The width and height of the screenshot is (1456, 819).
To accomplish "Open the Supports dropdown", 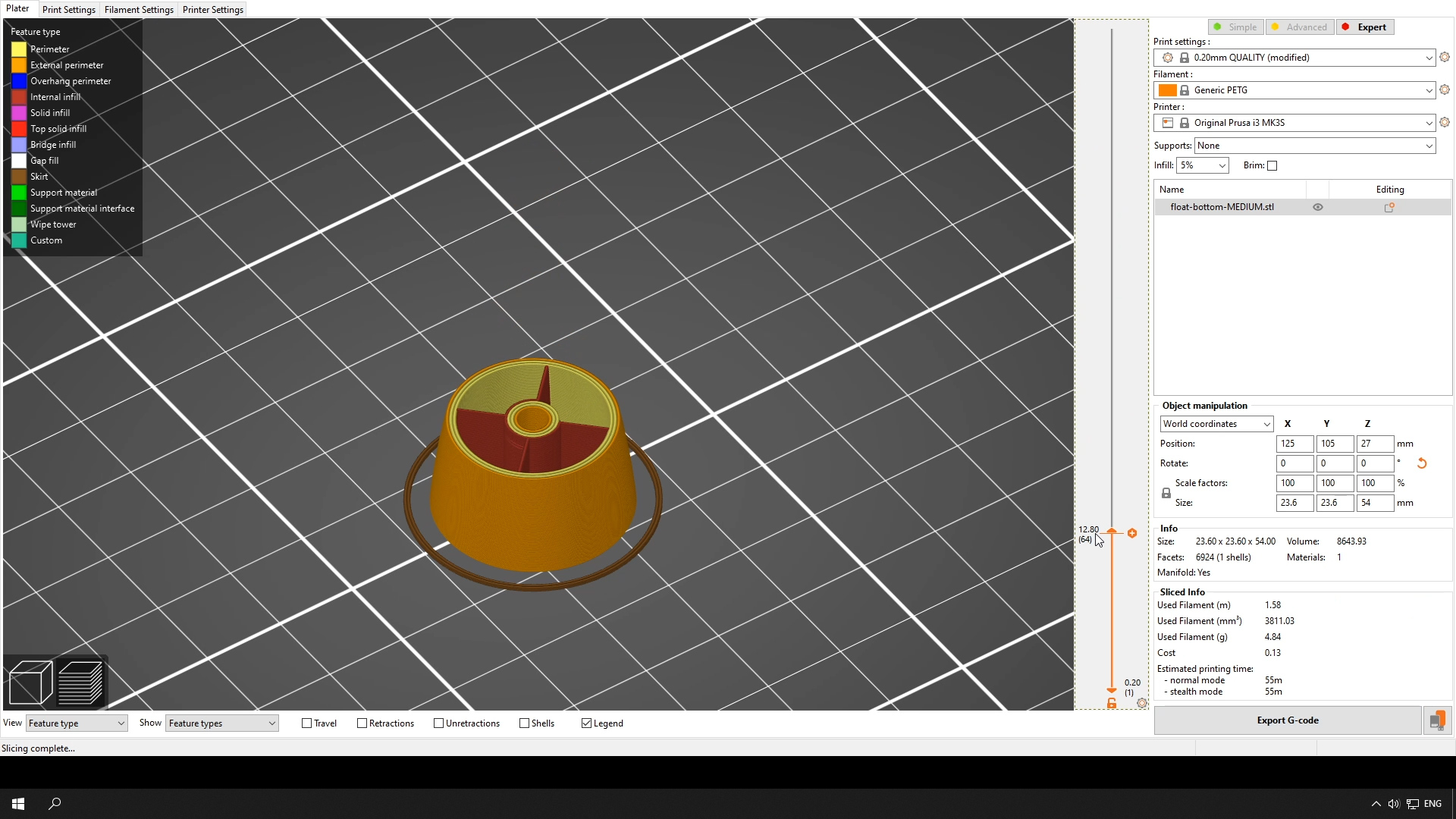I will pyautogui.click(x=1314, y=146).
